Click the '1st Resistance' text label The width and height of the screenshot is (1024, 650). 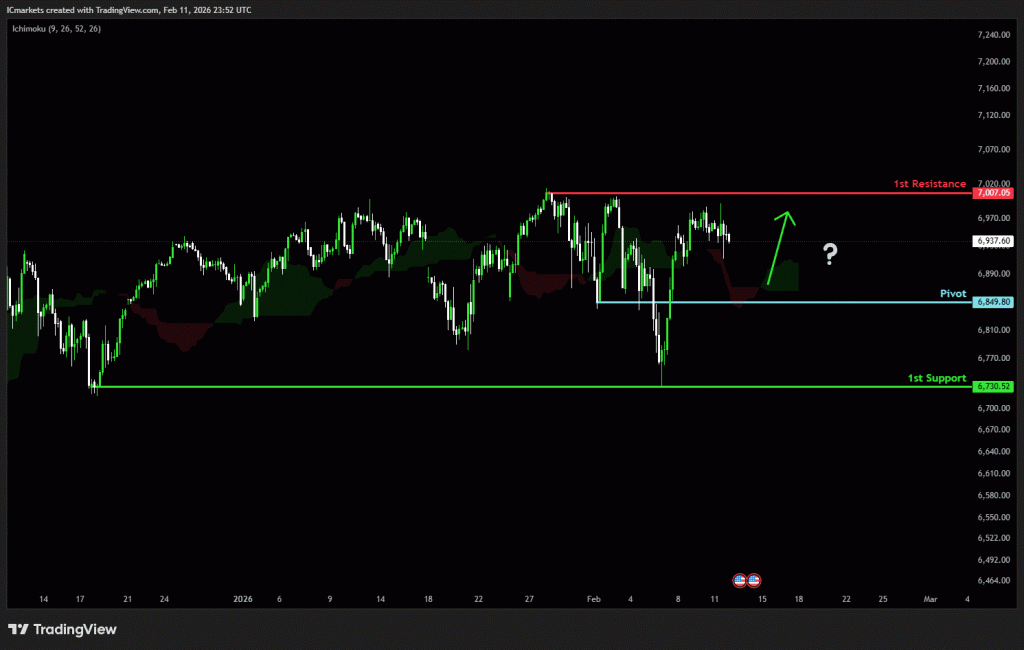[x=929, y=184]
